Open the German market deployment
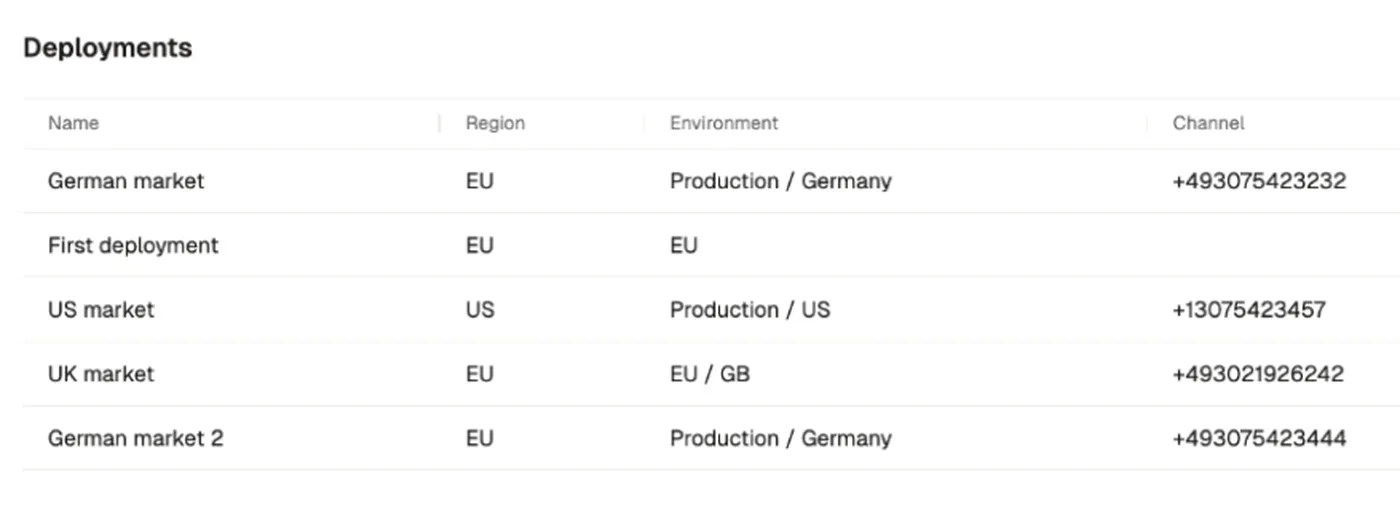 pyautogui.click(x=126, y=182)
